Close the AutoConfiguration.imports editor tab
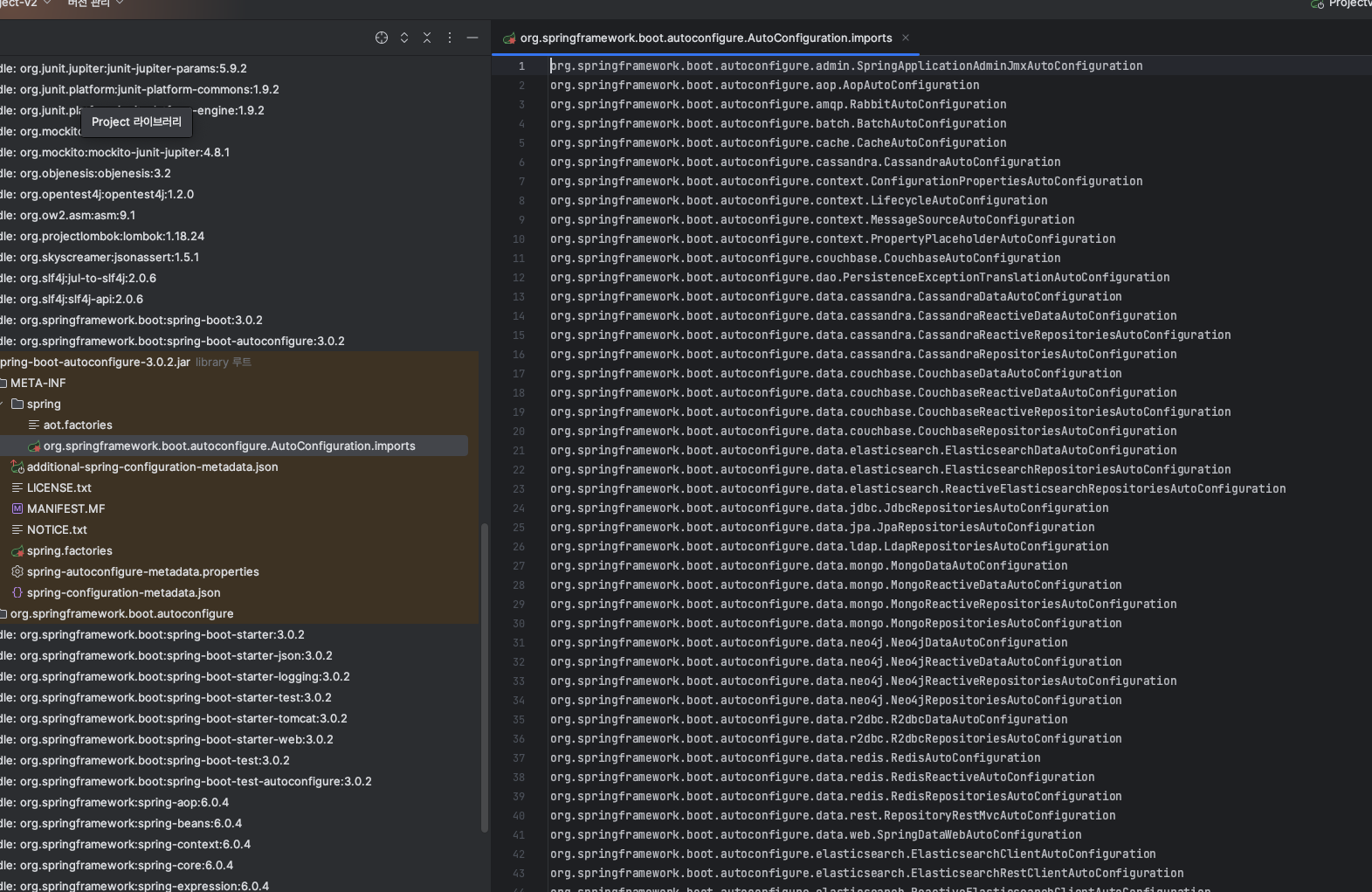Viewport: 1372px width, 892px height. pos(906,38)
